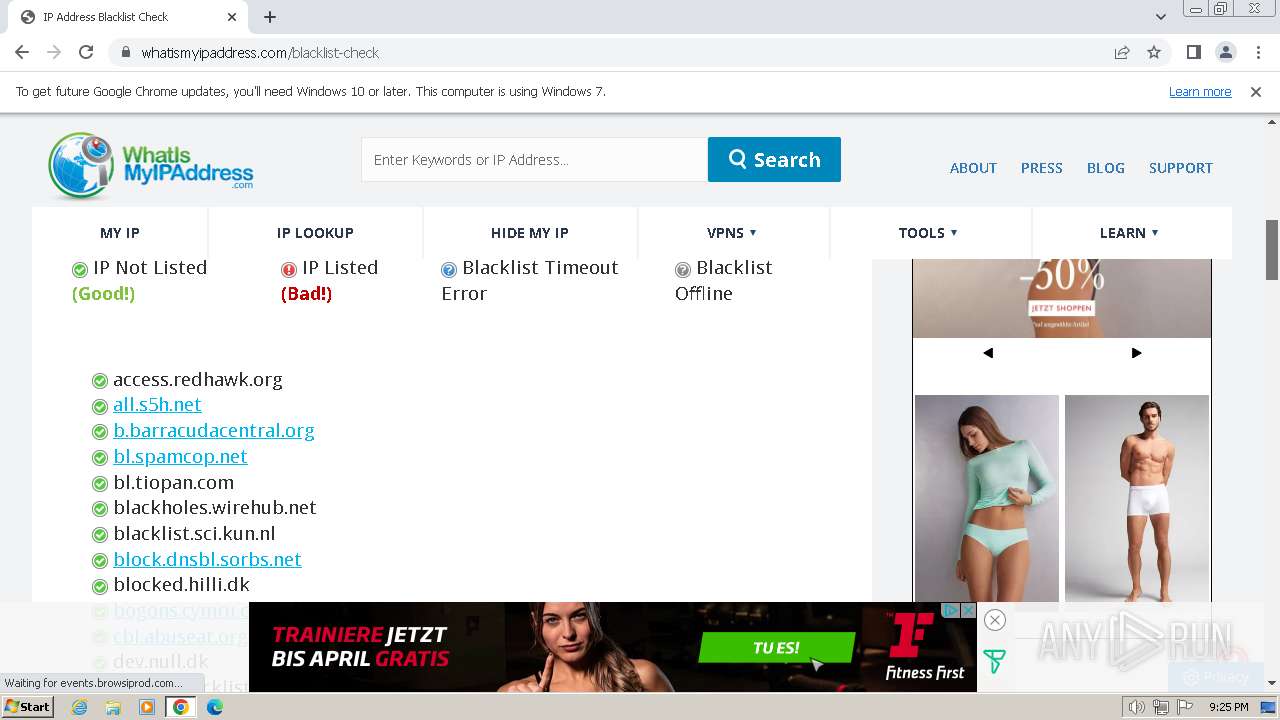
Task: Open the Chrome profile avatar
Action: (1225, 52)
